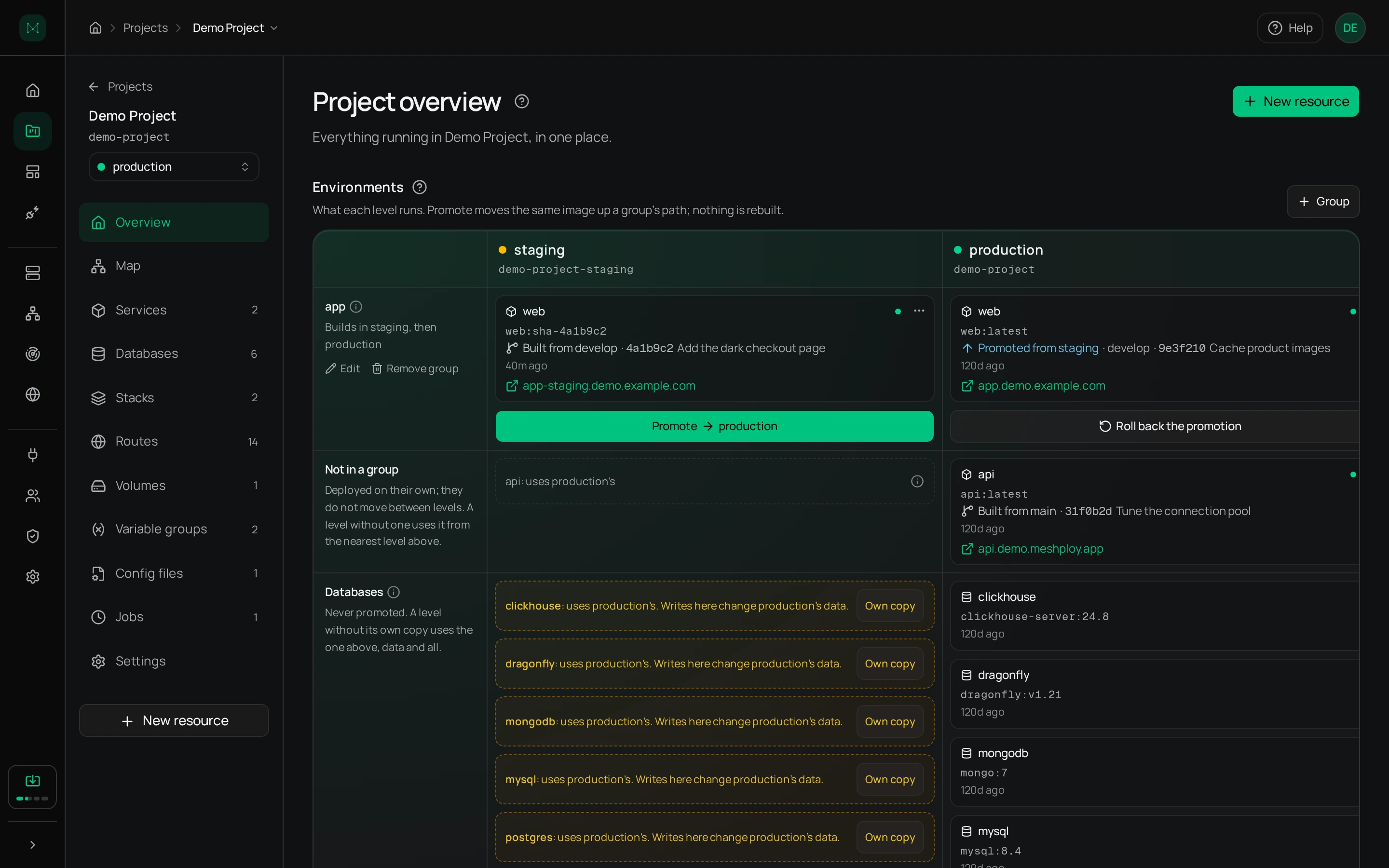Screen dimensions: 1389x868
Task: Open the rail globe icon
Action: tap(33, 394)
